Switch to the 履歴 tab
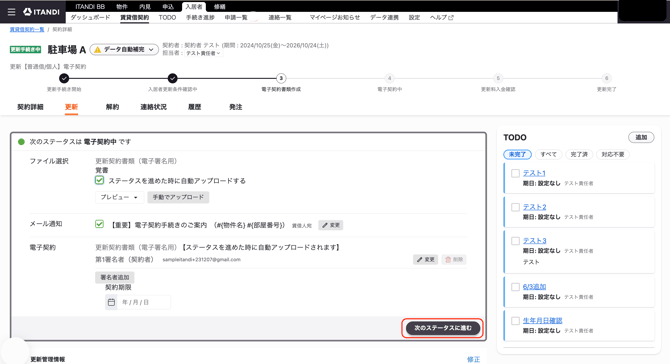Viewport: 670px width, 364px height. tap(194, 107)
